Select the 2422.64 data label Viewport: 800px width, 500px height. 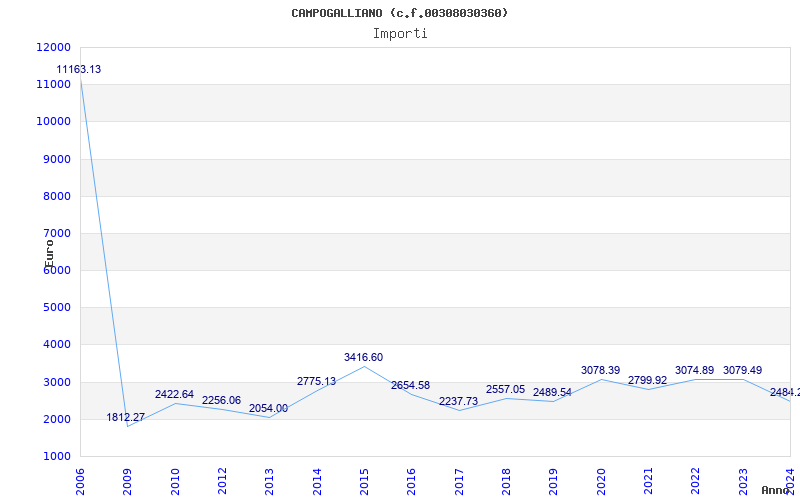tap(174, 394)
